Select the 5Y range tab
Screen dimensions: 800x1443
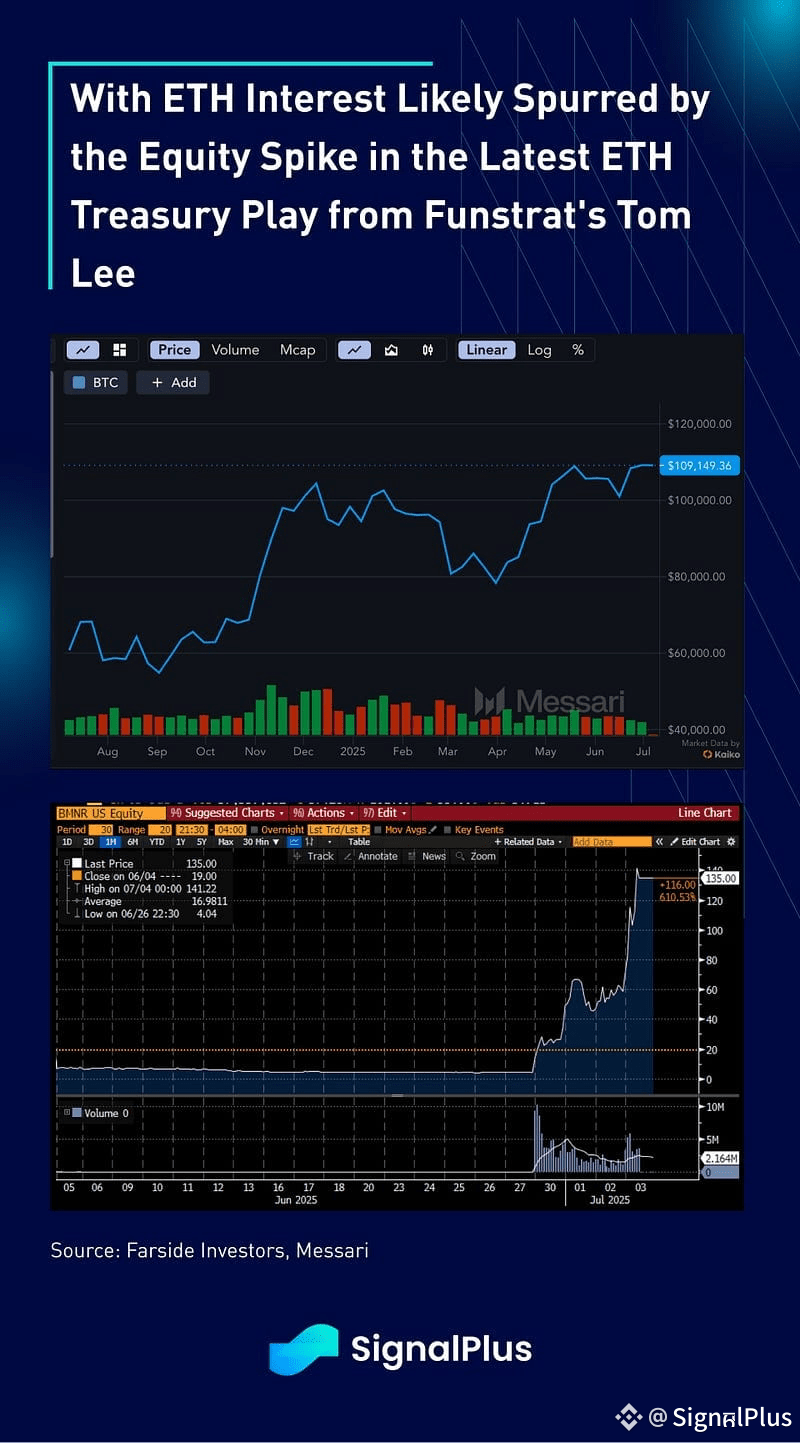201,842
